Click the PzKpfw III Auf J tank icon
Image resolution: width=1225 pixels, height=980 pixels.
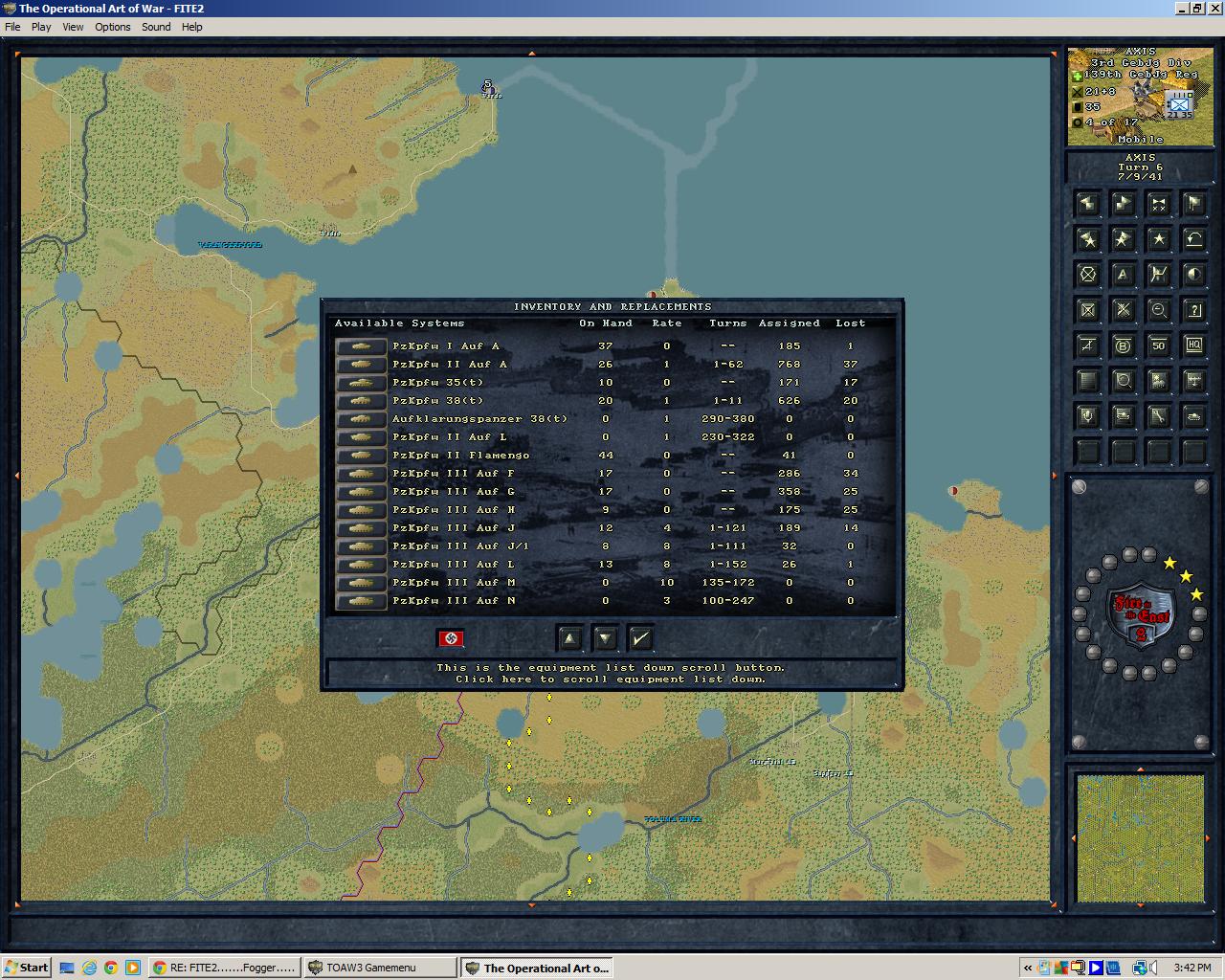(x=361, y=528)
